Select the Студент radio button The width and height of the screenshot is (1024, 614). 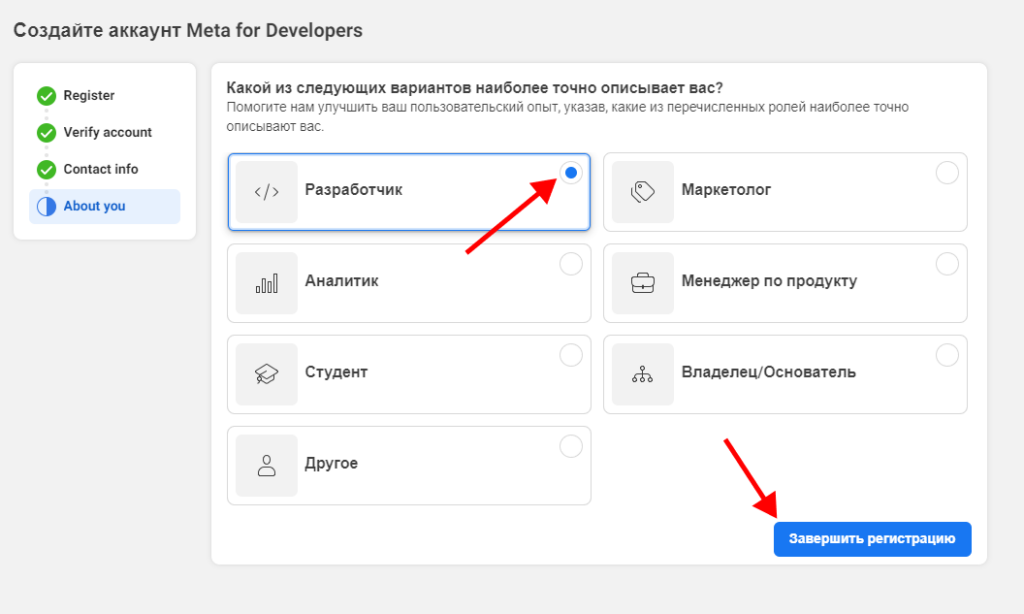pos(571,355)
